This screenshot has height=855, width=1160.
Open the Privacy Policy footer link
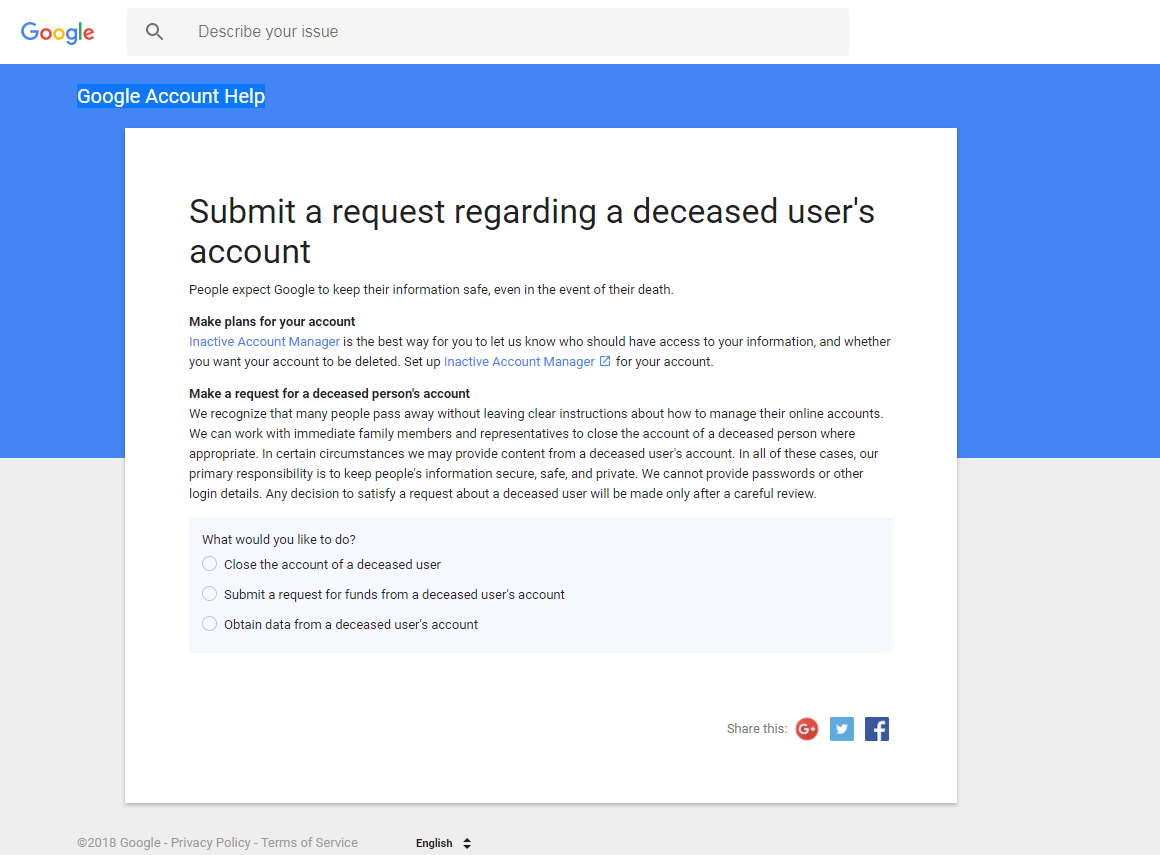click(211, 843)
